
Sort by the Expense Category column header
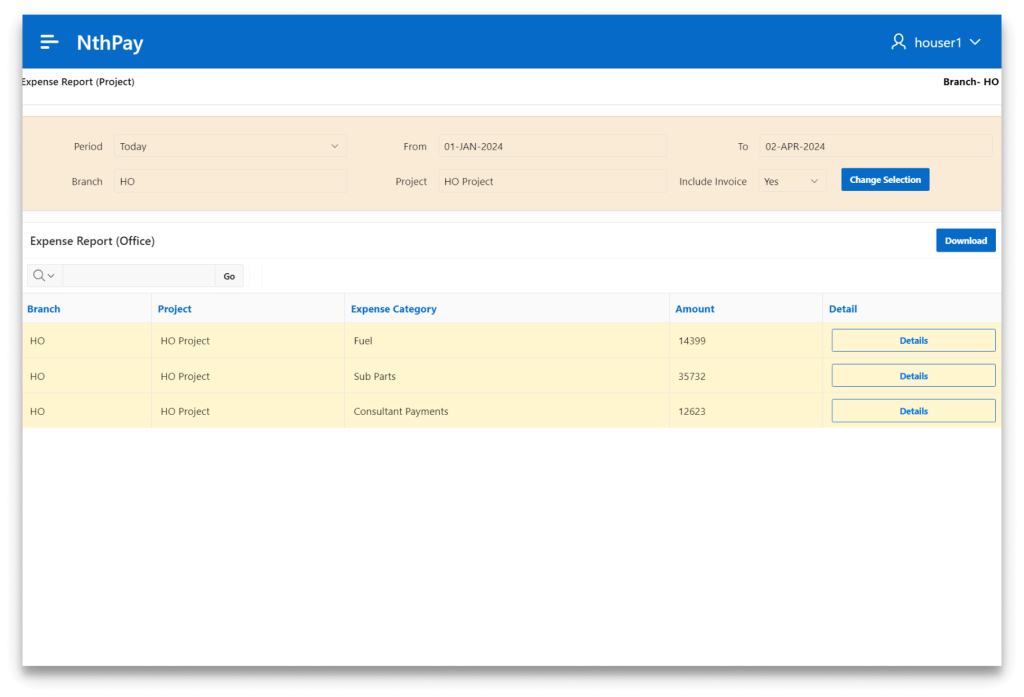393,309
